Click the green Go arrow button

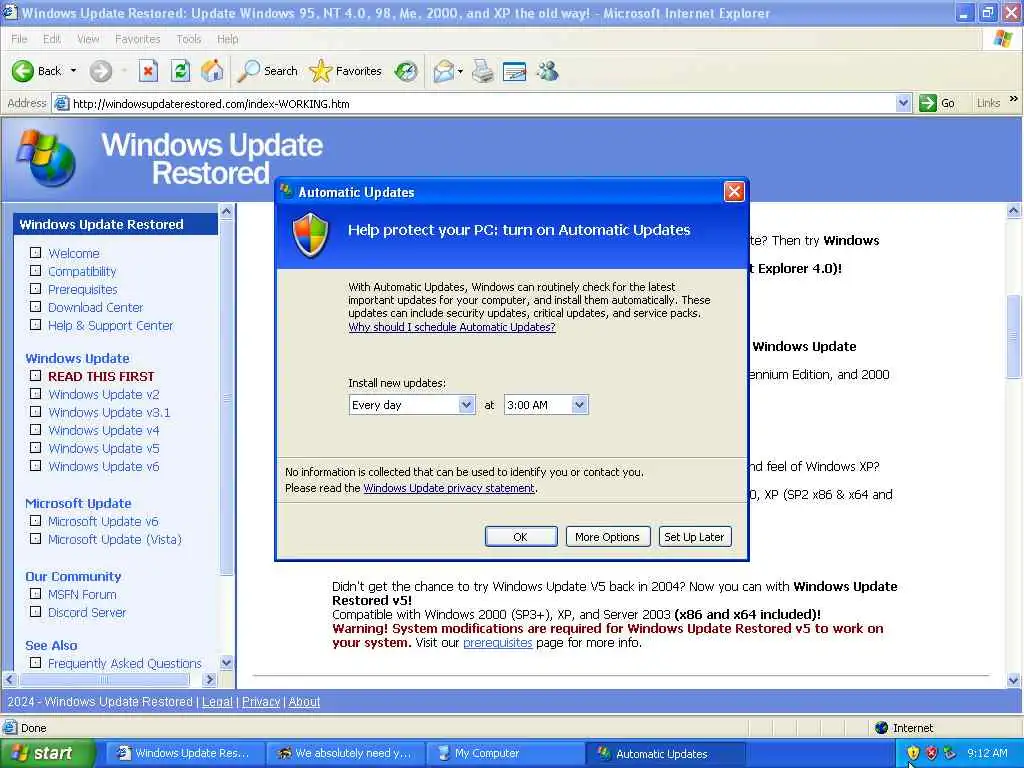click(927, 103)
